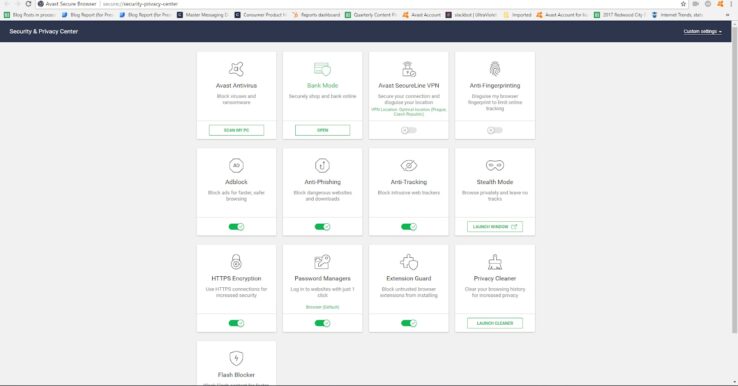
Task: Open the Avast Account bookmark
Action: click(422, 15)
